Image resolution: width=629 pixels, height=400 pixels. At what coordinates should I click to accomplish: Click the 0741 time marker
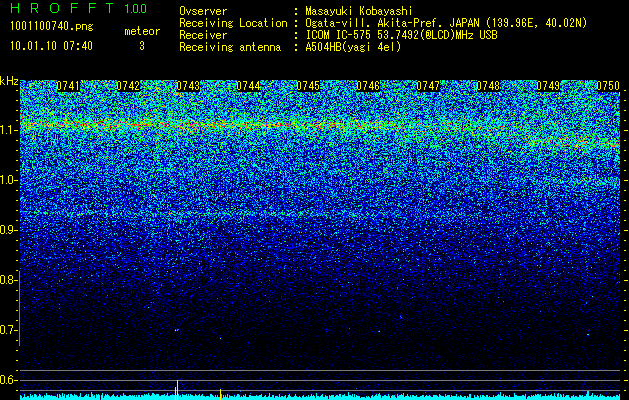68,86
